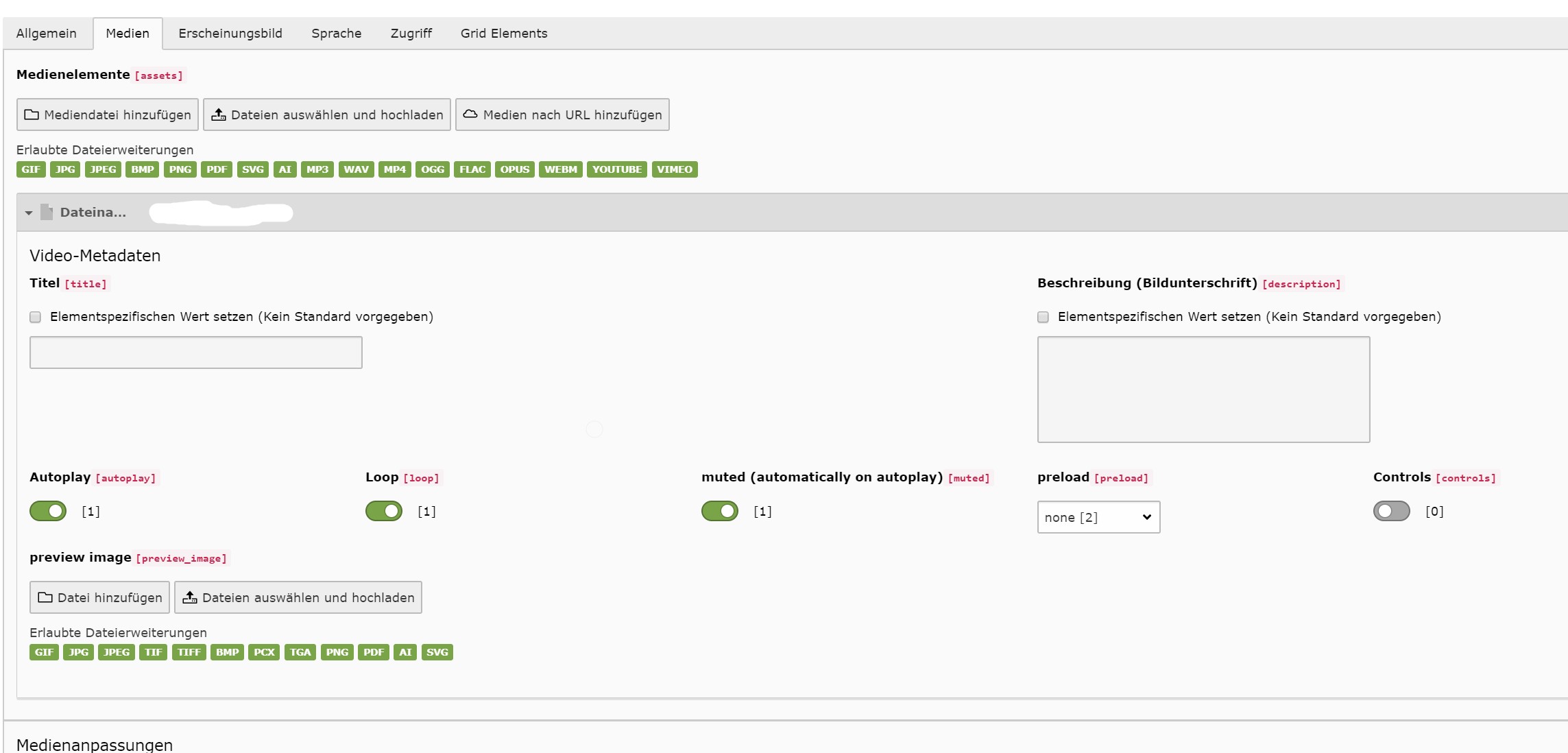This screenshot has height=753, width=1568.
Task: Disable the Autoplay toggle
Action: 48,511
